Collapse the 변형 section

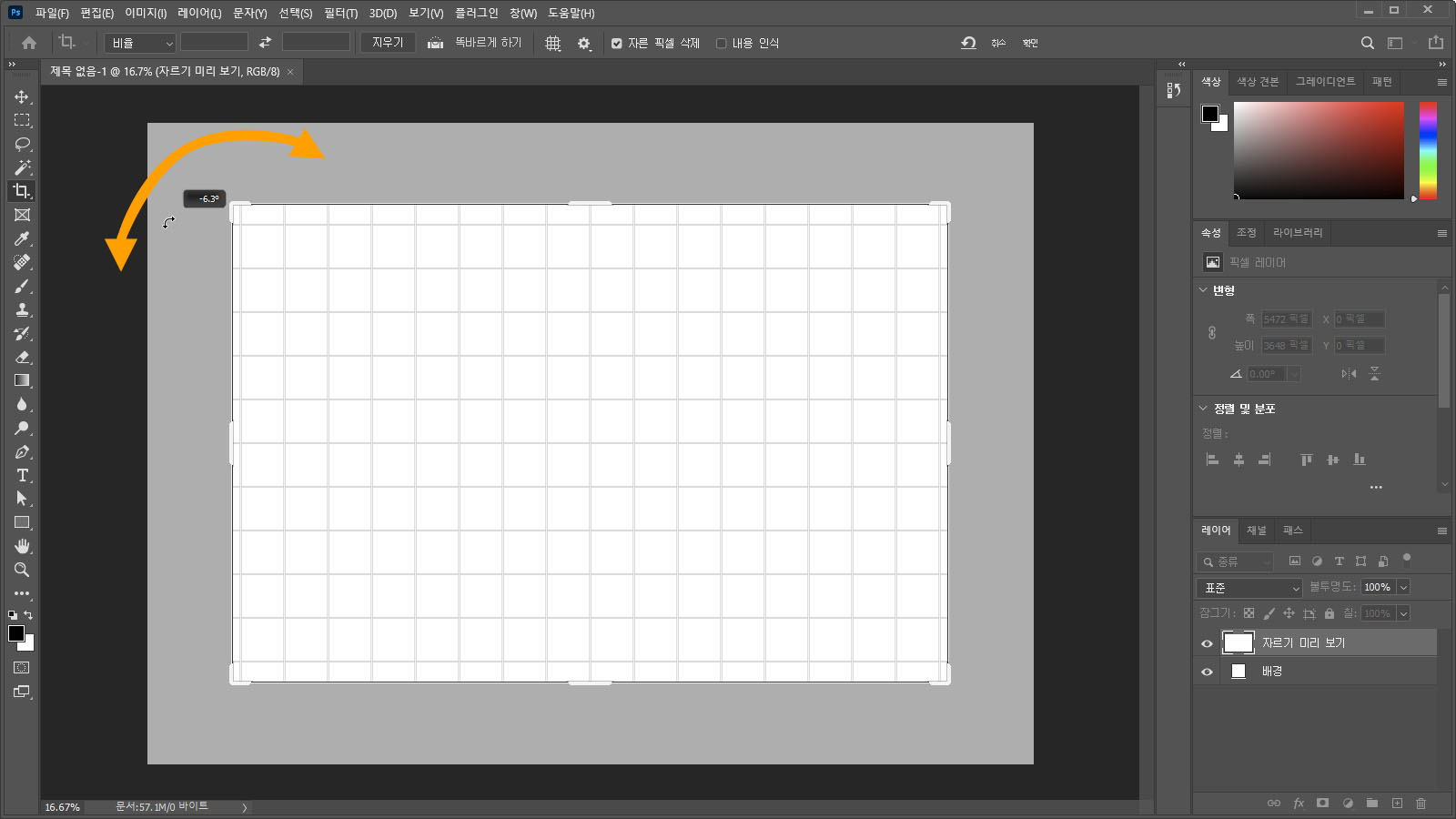pyautogui.click(x=1203, y=290)
